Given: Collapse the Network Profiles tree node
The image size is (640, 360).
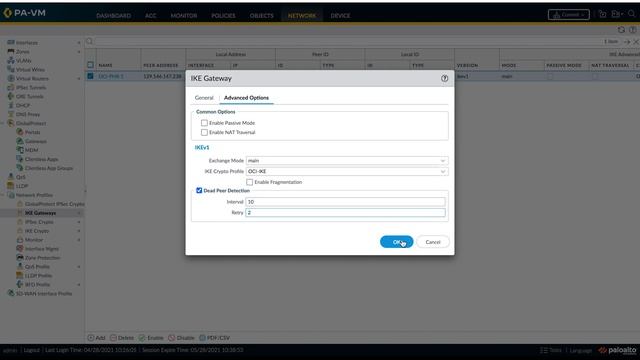Looking at the screenshot, I should [x=3, y=195].
